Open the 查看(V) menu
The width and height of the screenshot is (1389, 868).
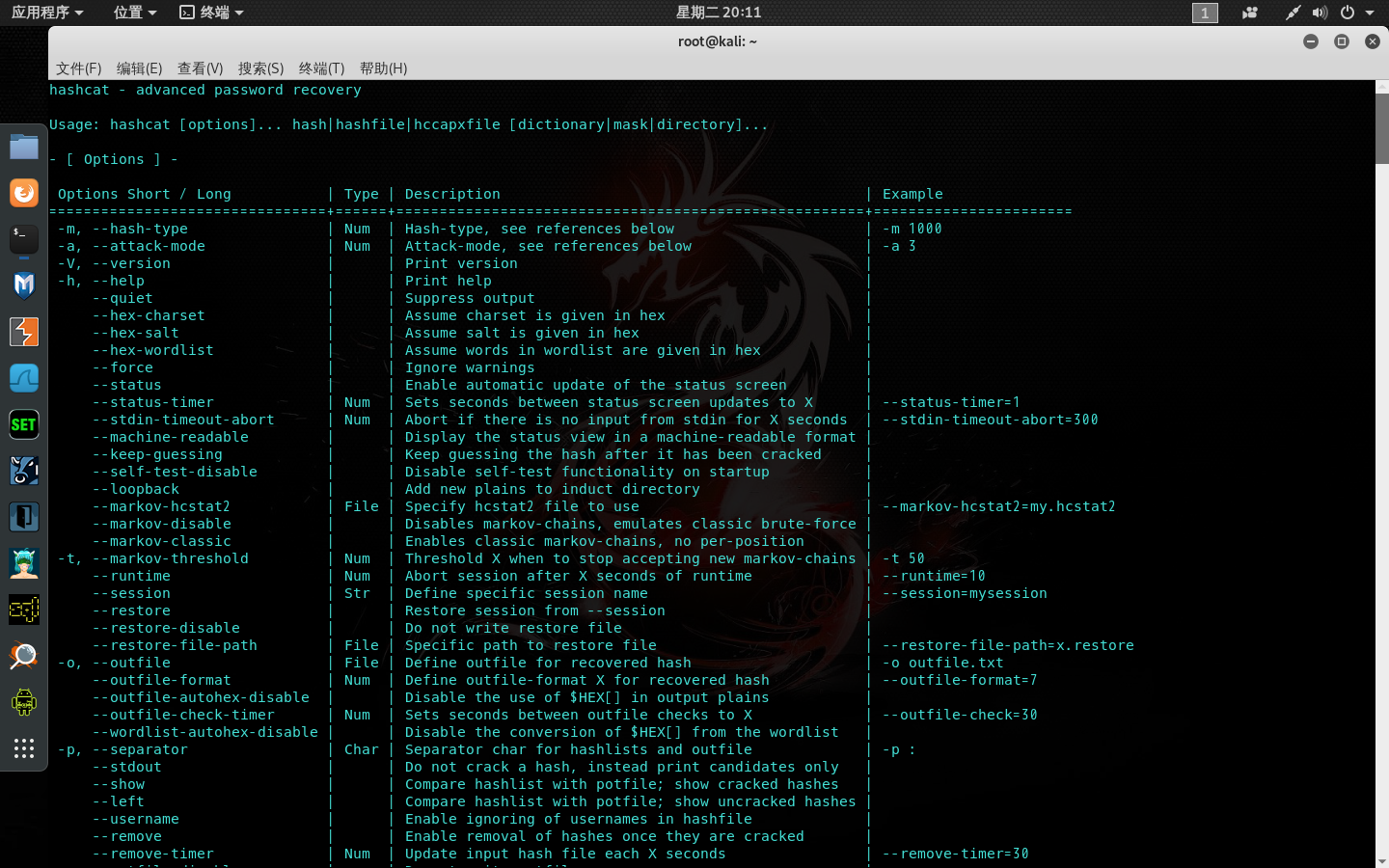pyautogui.click(x=200, y=68)
